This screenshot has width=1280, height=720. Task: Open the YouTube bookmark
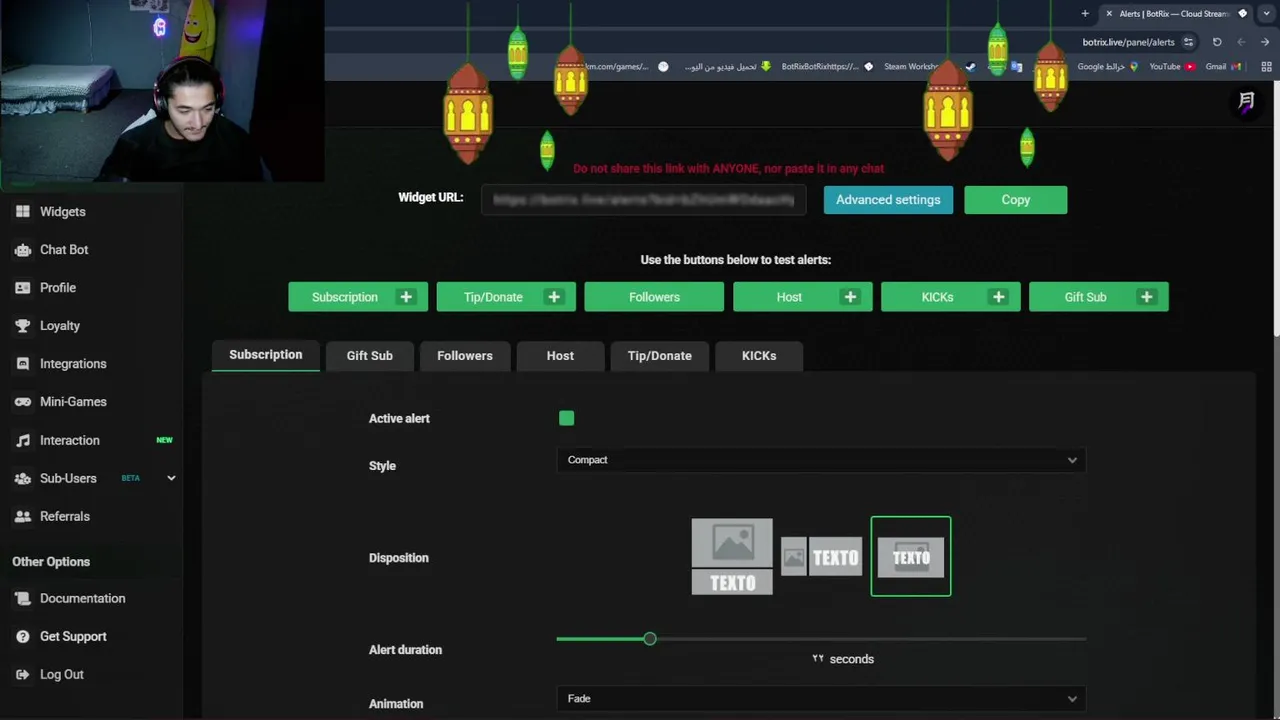click(1171, 67)
